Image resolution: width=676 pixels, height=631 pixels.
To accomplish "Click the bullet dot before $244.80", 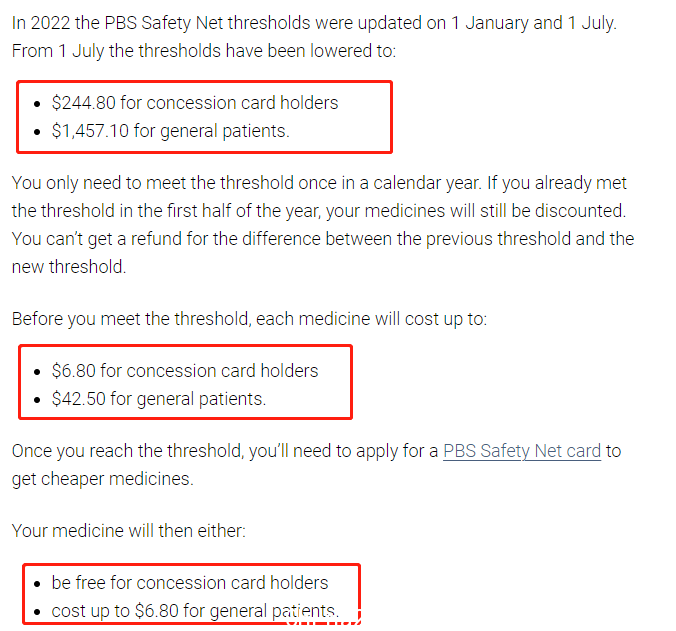I will point(37,104).
